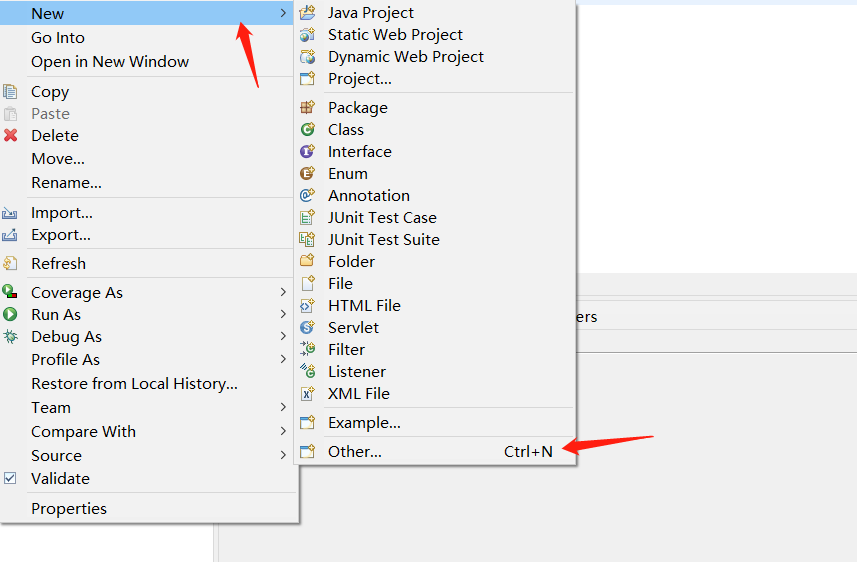Click the Project... wizard icon
The height and width of the screenshot is (562, 857).
[308, 79]
